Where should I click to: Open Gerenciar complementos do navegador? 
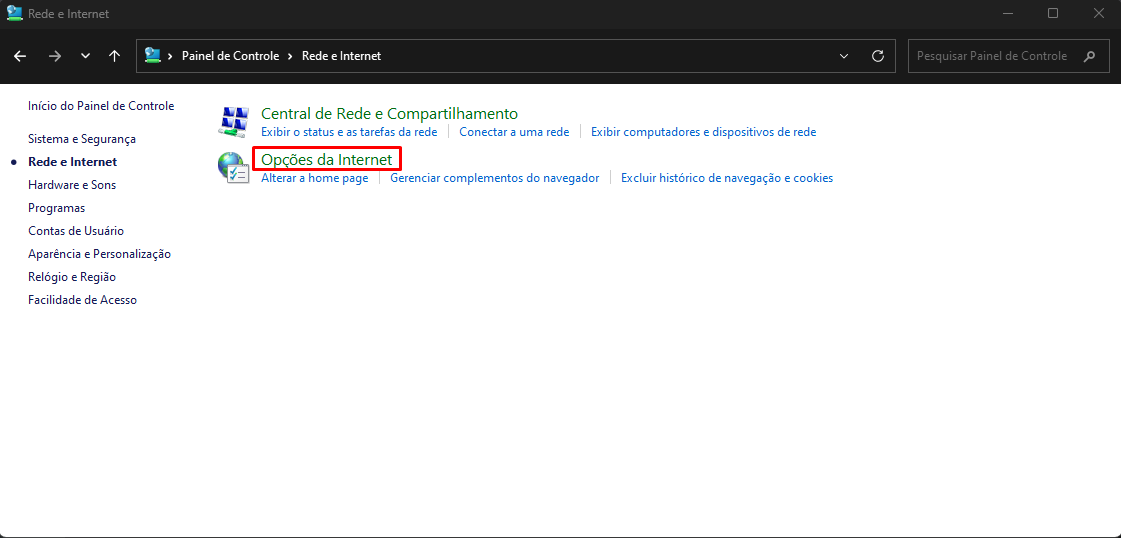(x=494, y=178)
